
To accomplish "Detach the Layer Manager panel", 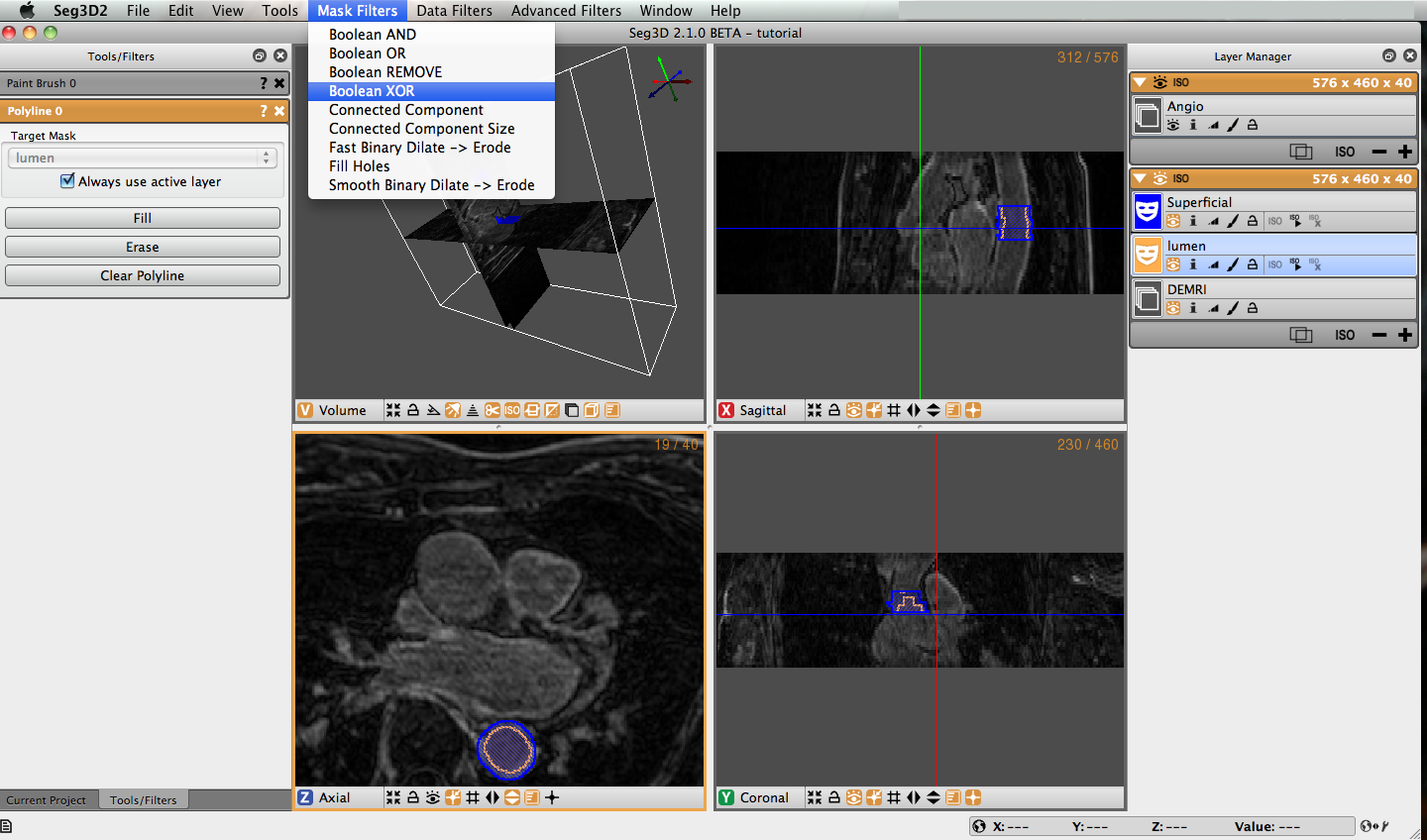I will pos(1389,55).
